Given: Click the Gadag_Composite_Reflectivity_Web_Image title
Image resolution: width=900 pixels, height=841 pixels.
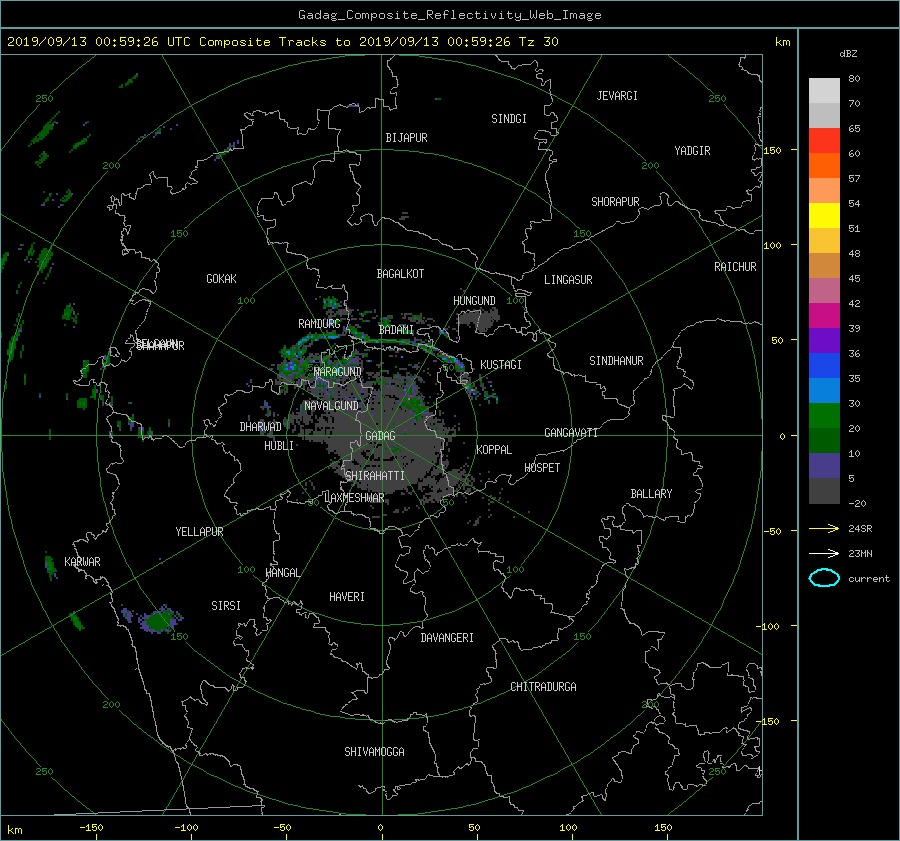Looking at the screenshot, I should [x=449, y=15].
